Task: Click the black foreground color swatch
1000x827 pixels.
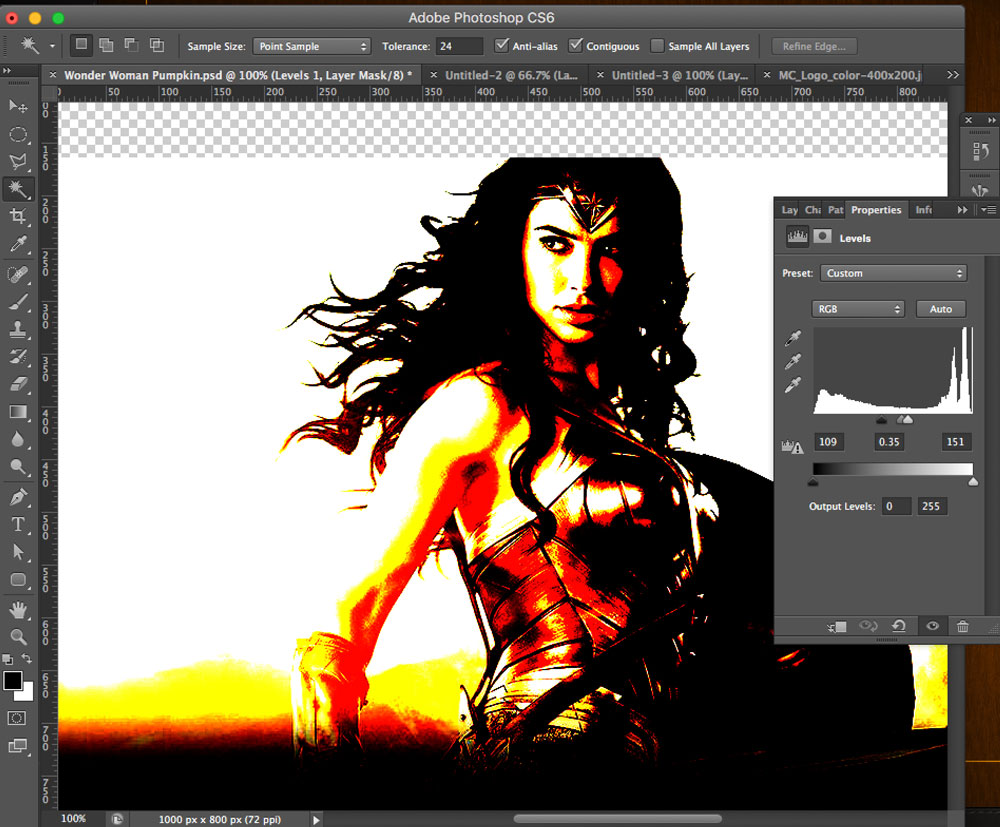Action: (x=13, y=681)
